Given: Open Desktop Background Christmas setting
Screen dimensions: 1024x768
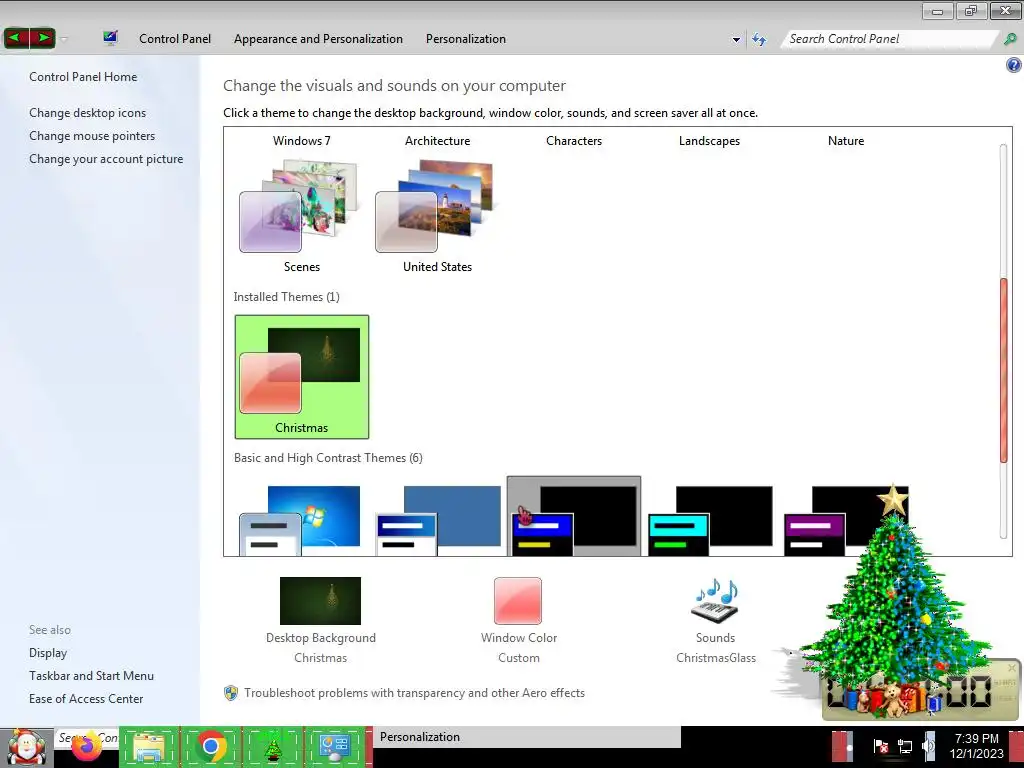Looking at the screenshot, I should click(x=321, y=620).
